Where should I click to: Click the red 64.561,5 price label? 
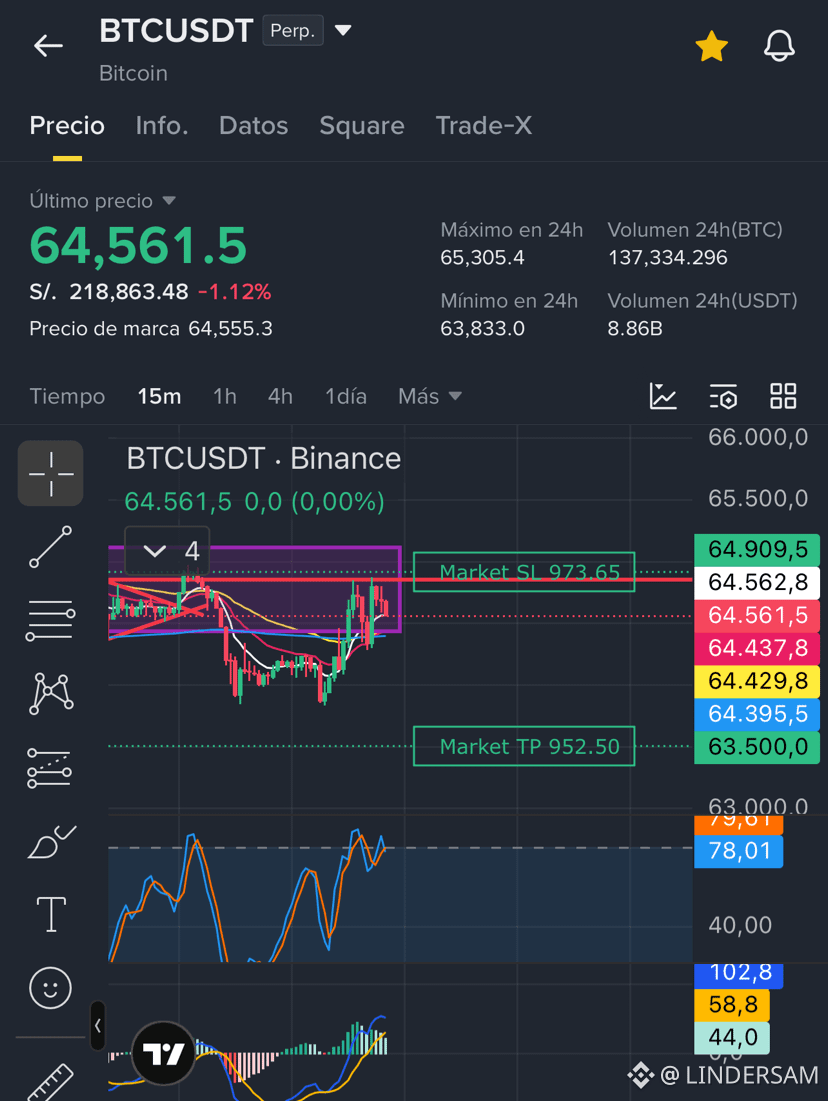(x=756, y=615)
